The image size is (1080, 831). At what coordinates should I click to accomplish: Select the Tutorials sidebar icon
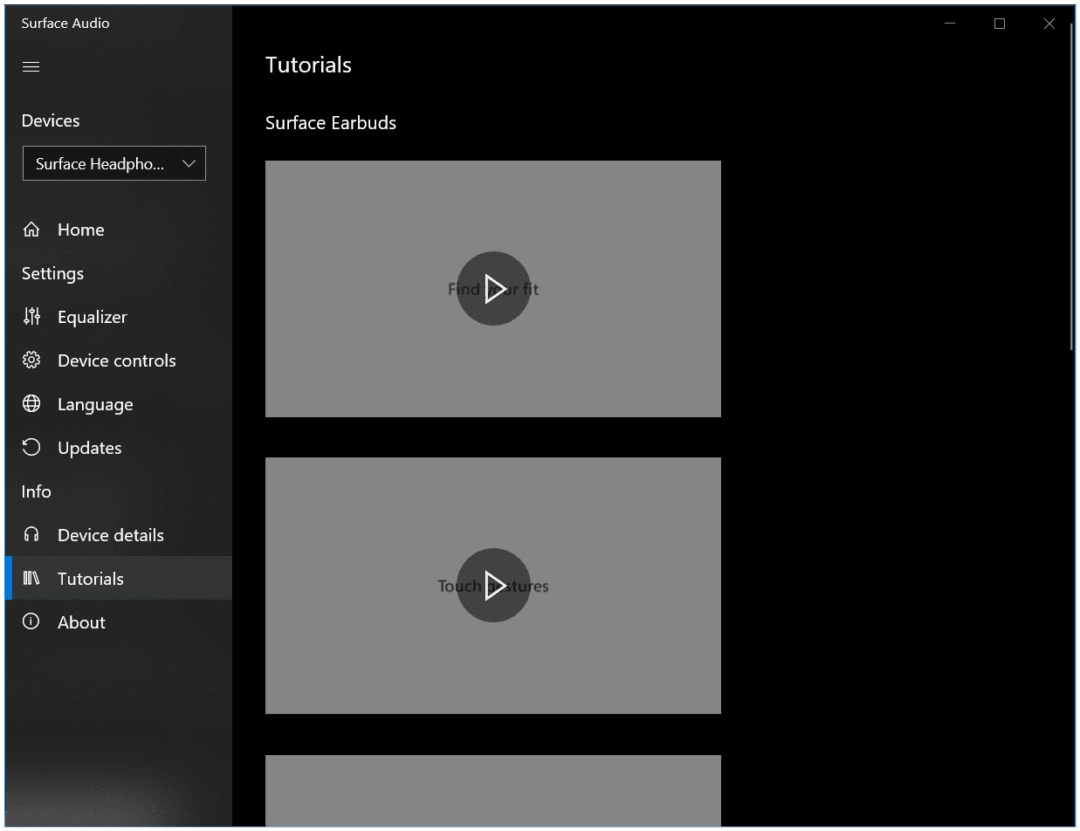(x=31, y=578)
